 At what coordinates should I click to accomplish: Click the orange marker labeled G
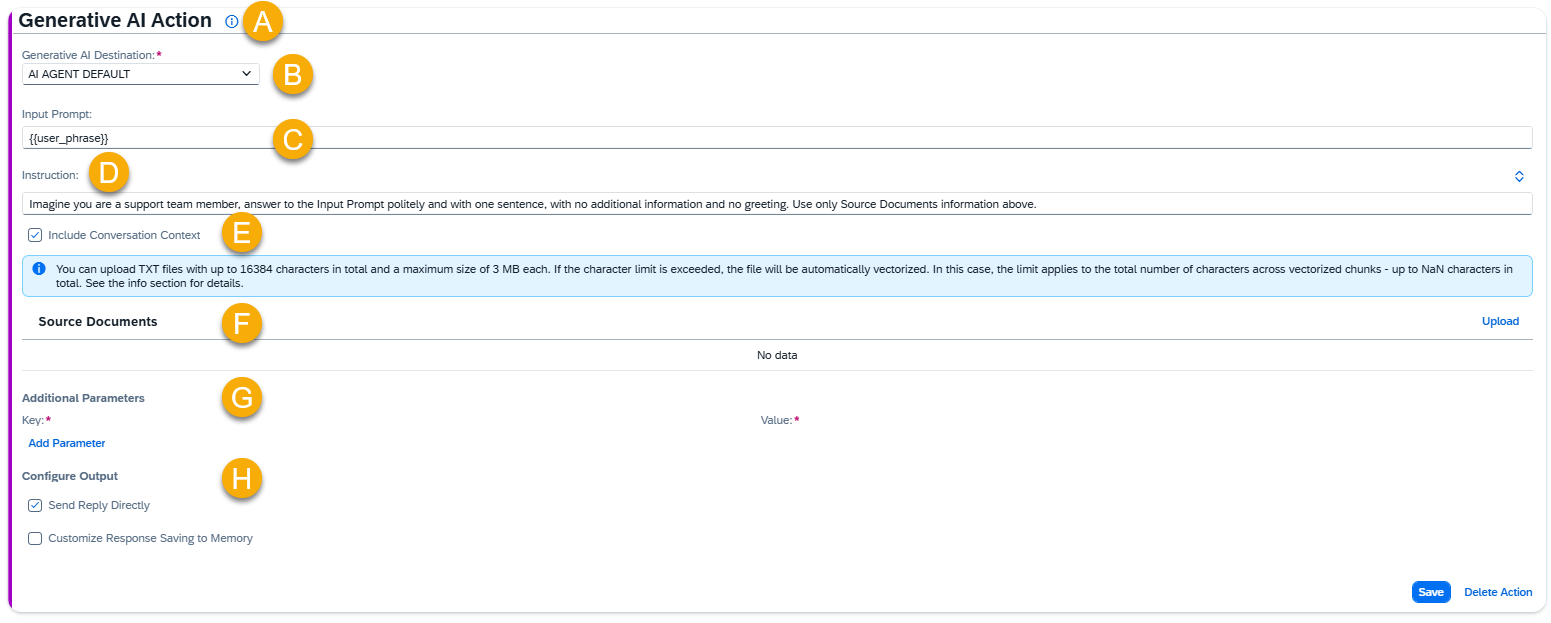[x=241, y=398]
